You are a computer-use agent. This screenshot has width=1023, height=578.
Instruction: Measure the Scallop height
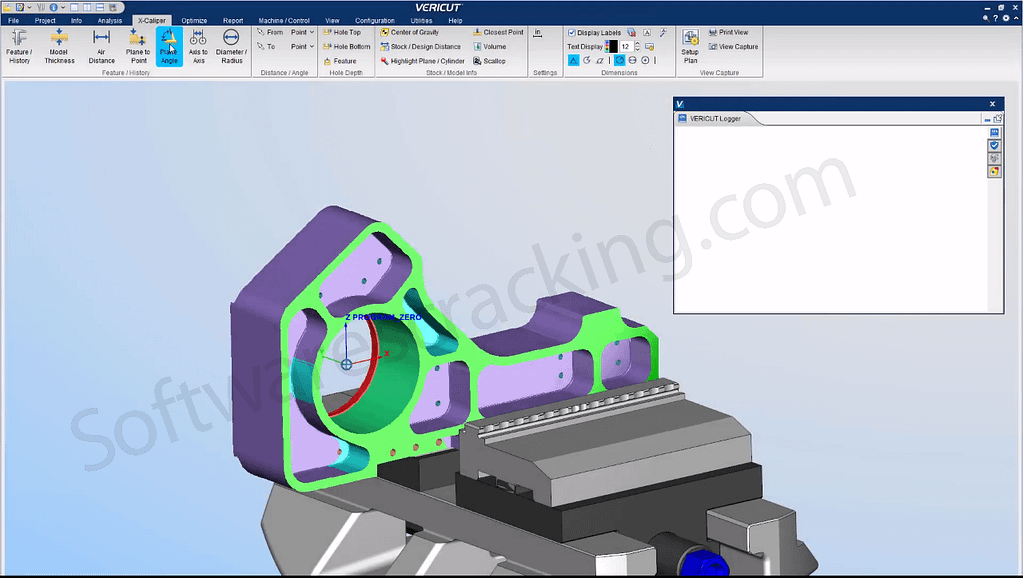click(x=489, y=61)
